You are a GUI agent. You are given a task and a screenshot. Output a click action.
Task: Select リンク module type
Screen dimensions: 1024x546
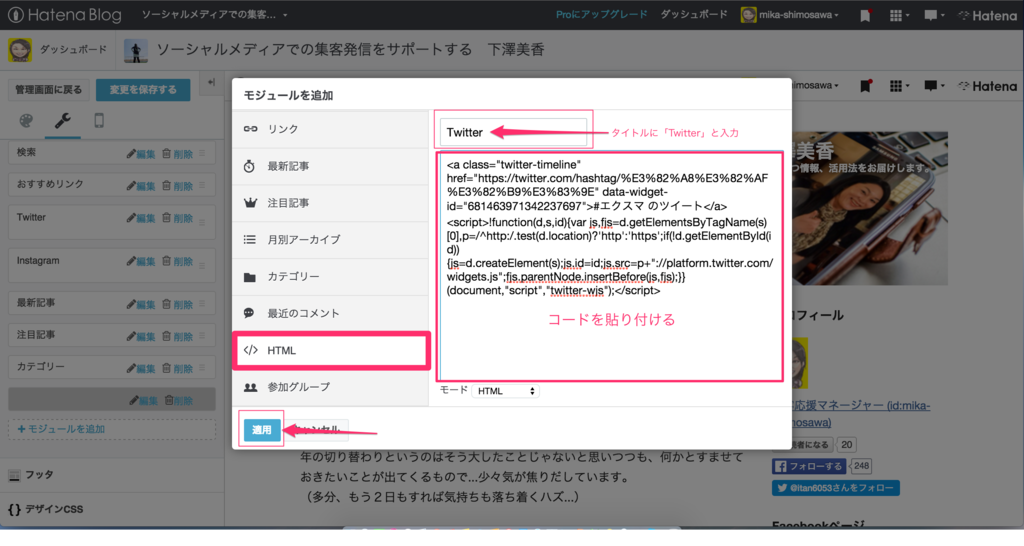330,129
